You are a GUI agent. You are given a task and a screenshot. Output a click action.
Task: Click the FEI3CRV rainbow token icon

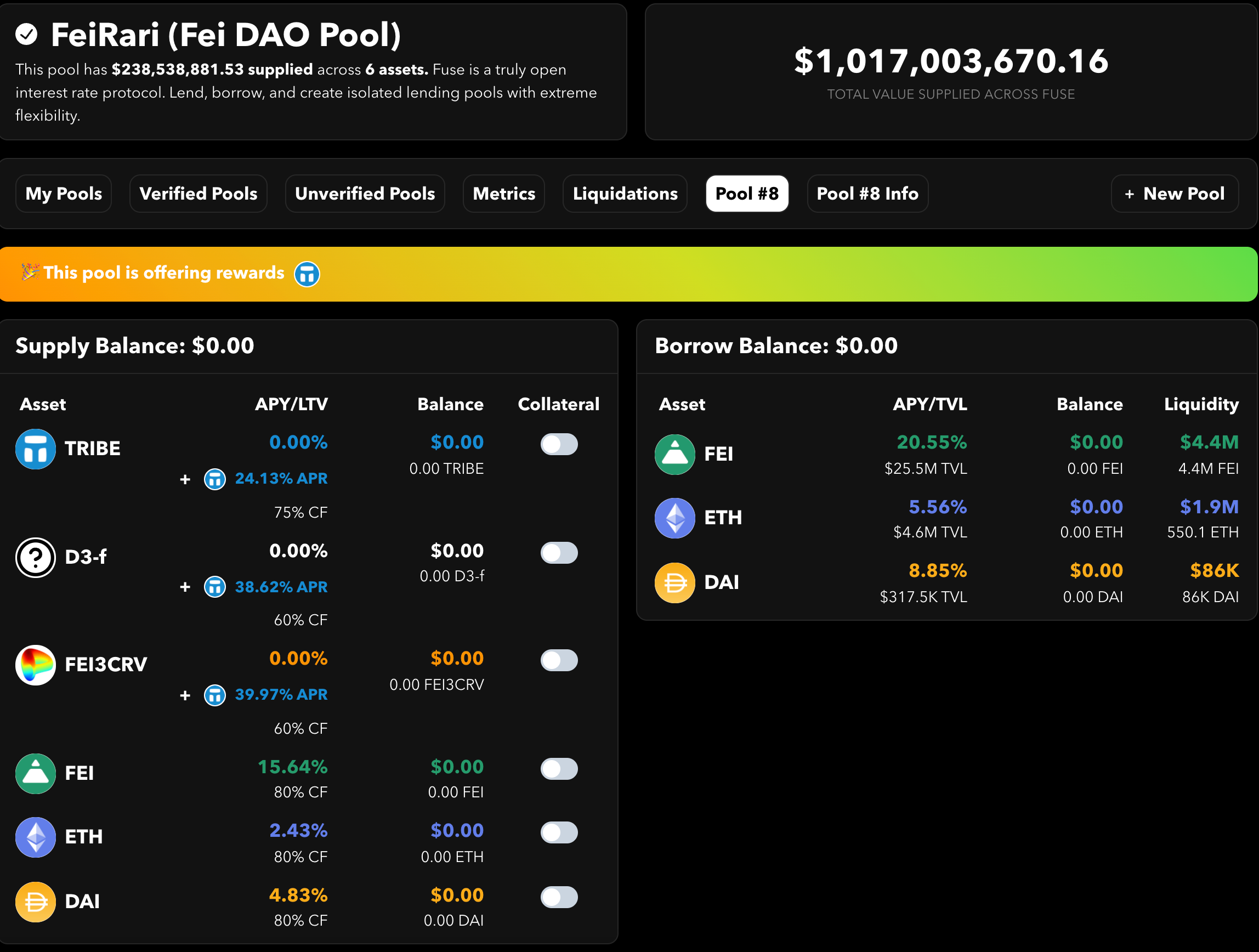(35, 665)
